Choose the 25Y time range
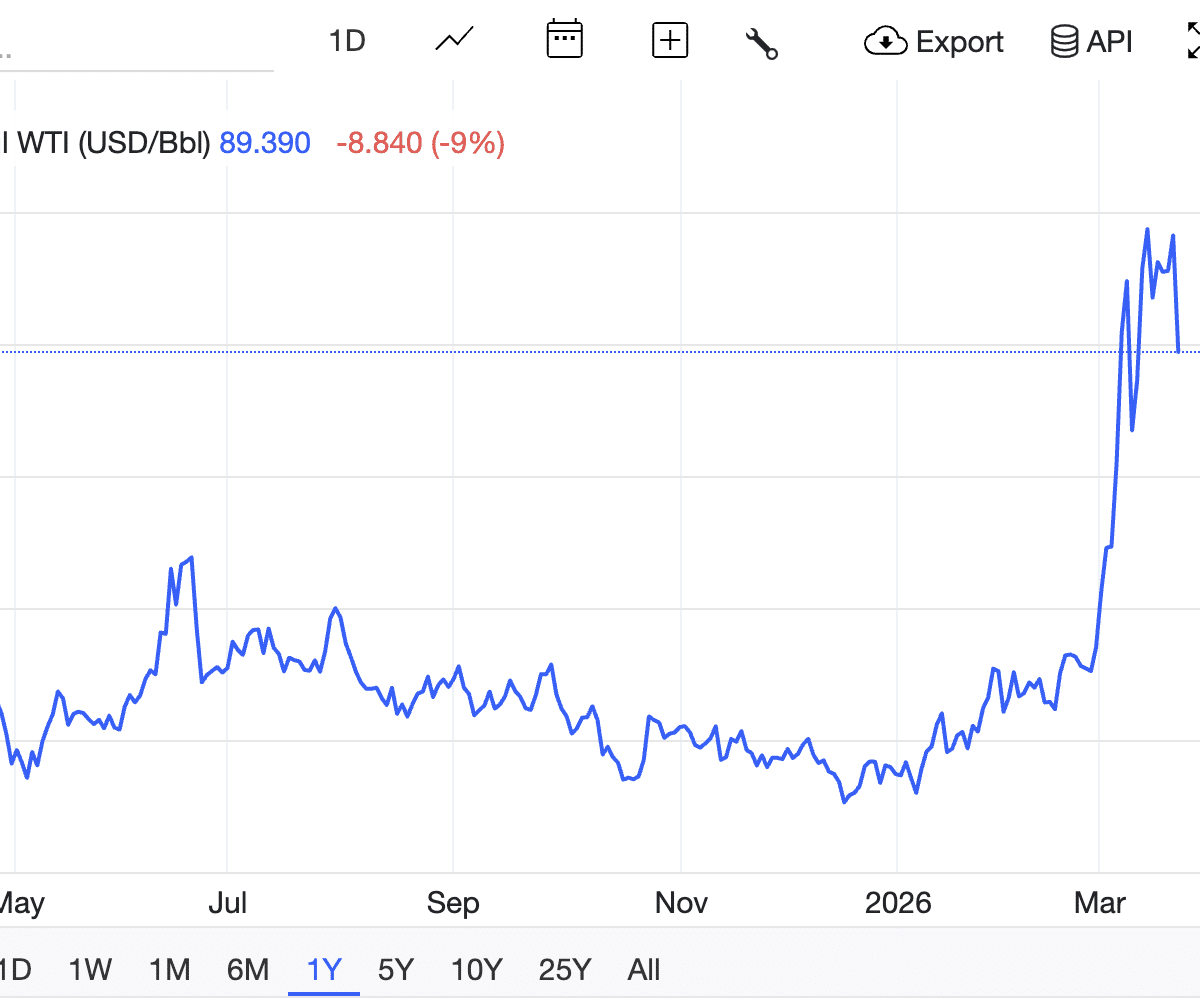Viewport: 1200px width, 1002px height. (x=565, y=969)
